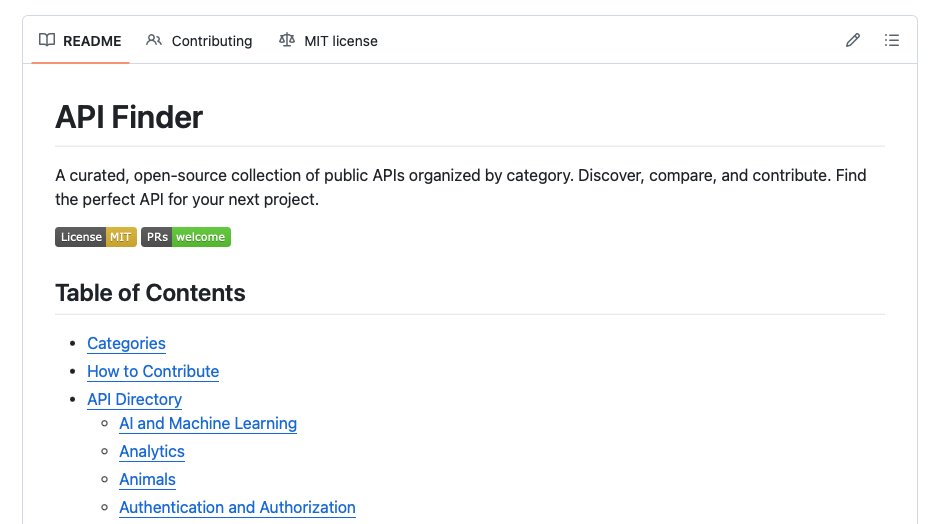This screenshot has width=937, height=524.
Task: Click the PRs welcome badge
Action: pyautogui.click(x=186, y=237)
